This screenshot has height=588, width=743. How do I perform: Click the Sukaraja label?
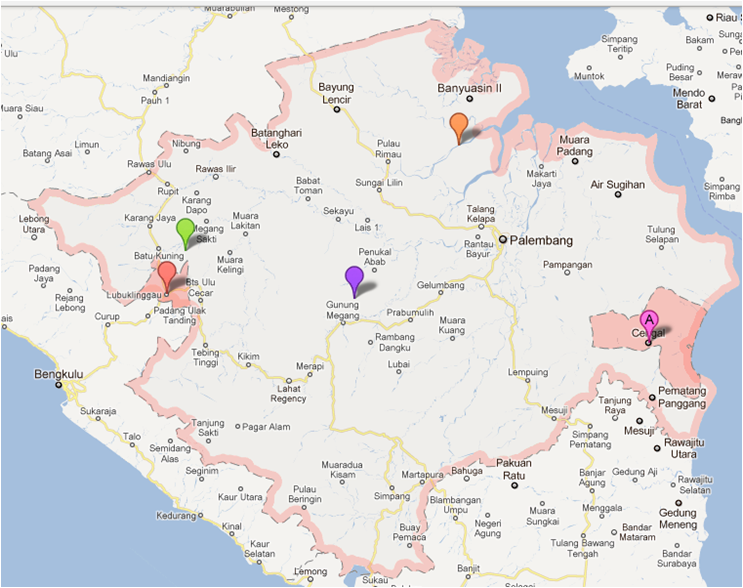98,411
